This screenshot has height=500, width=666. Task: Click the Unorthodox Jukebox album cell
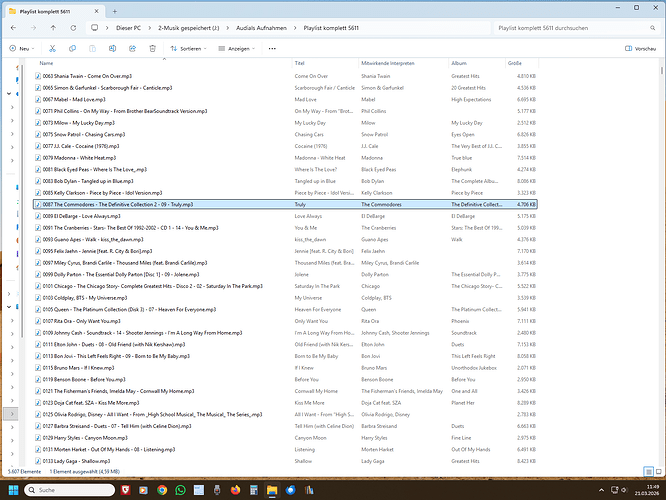[474, 368]
